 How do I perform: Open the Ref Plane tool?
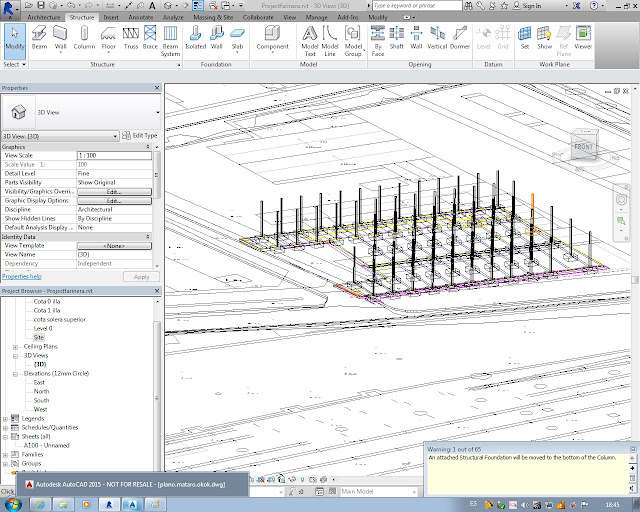tap(563, 37)
